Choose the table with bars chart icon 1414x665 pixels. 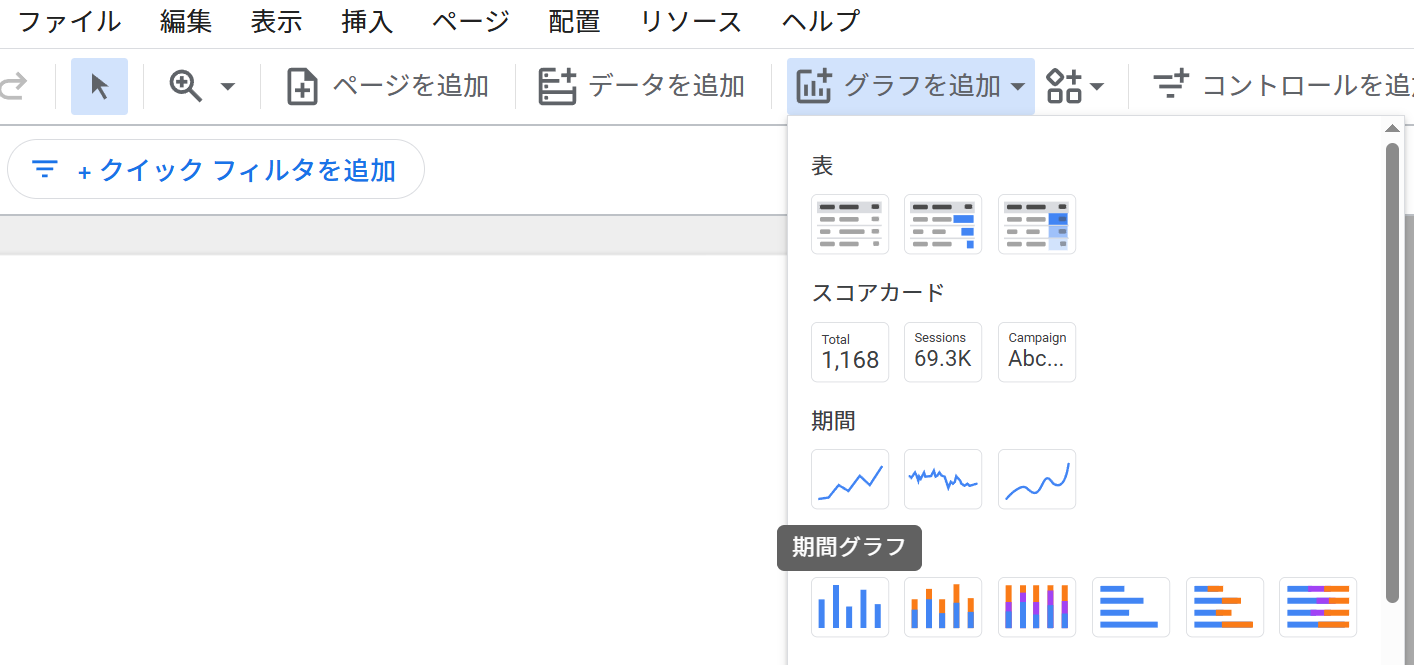coord(942,224)
